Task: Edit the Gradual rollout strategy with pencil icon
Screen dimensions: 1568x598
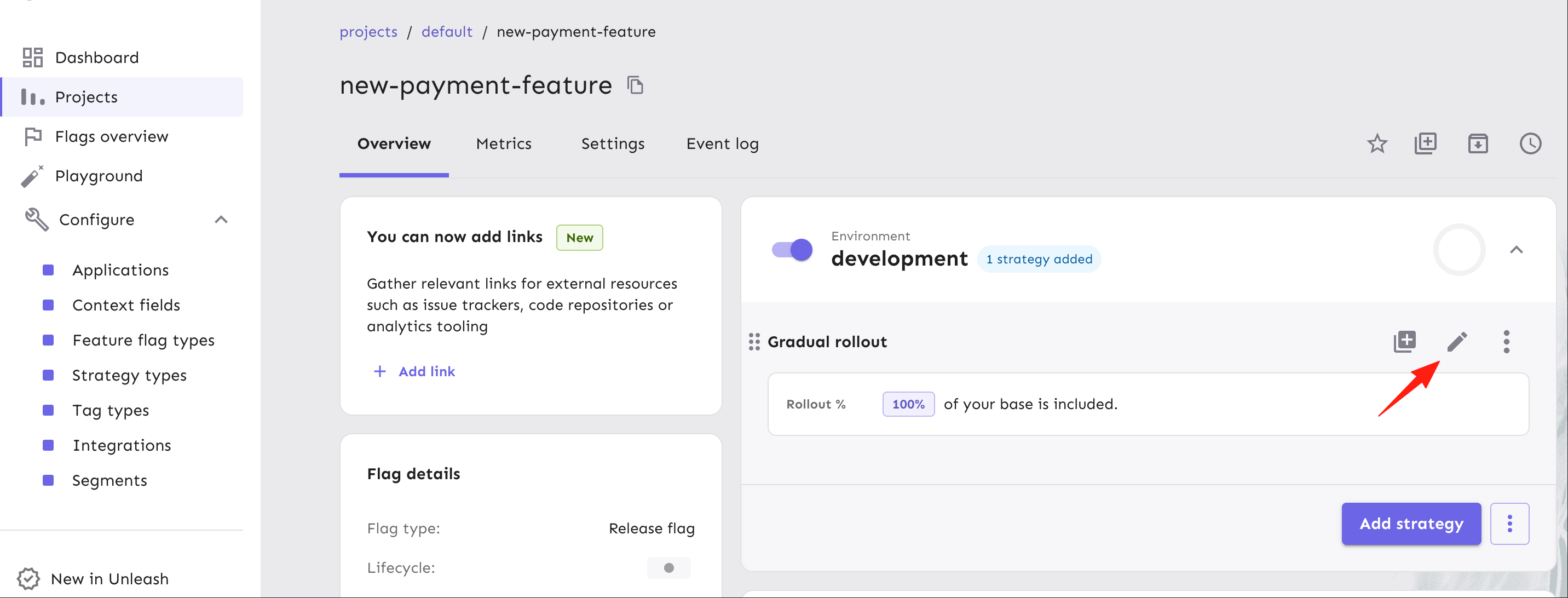Action: tap(1457, 342)
